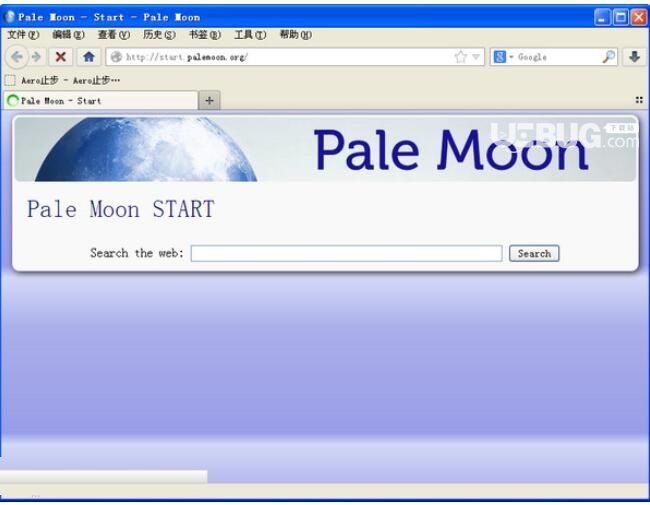Open the 编辑 menu
650x505 pixels.
pos(68,35)
